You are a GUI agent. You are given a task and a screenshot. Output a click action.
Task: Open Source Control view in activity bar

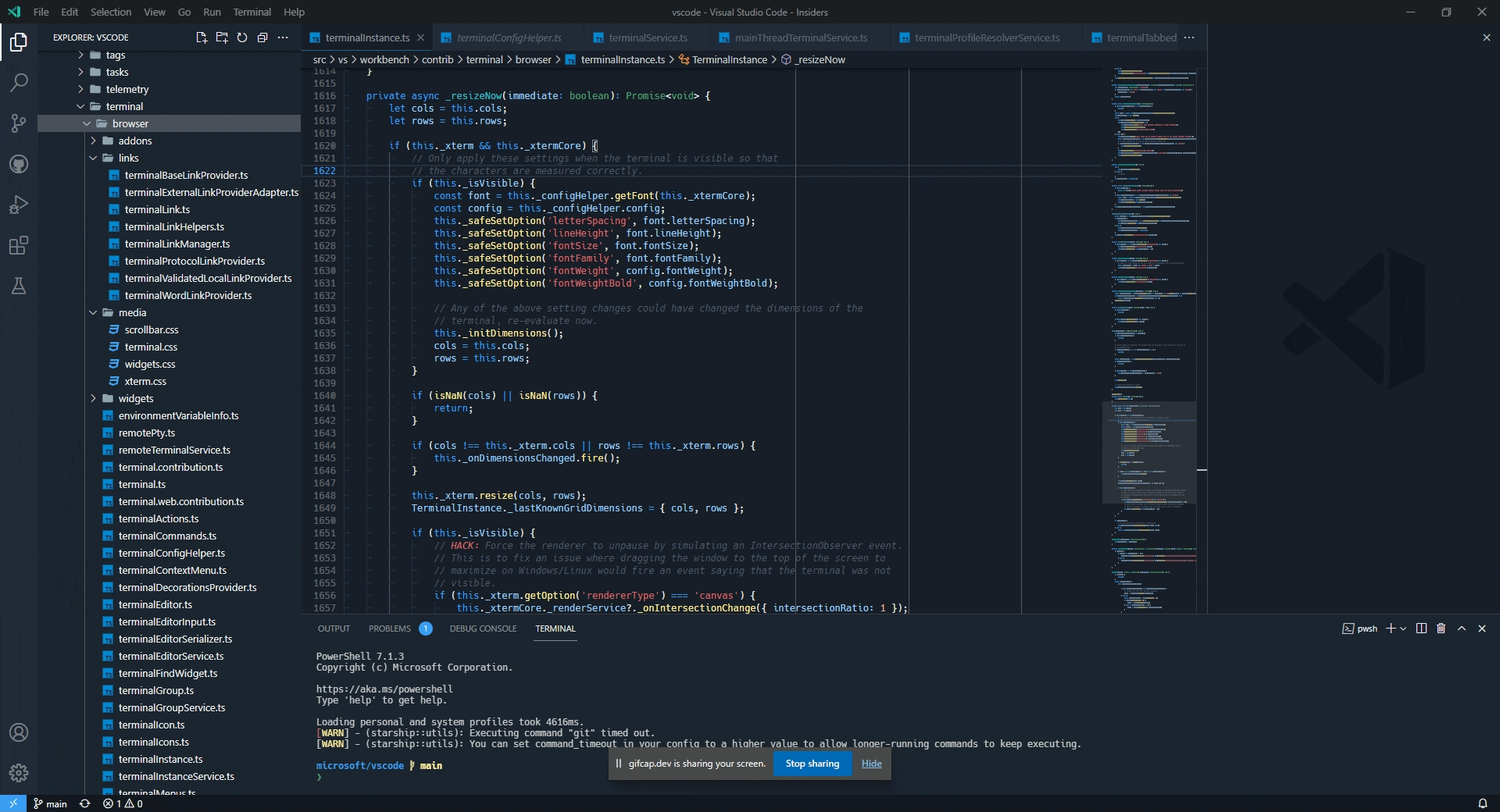19,123
